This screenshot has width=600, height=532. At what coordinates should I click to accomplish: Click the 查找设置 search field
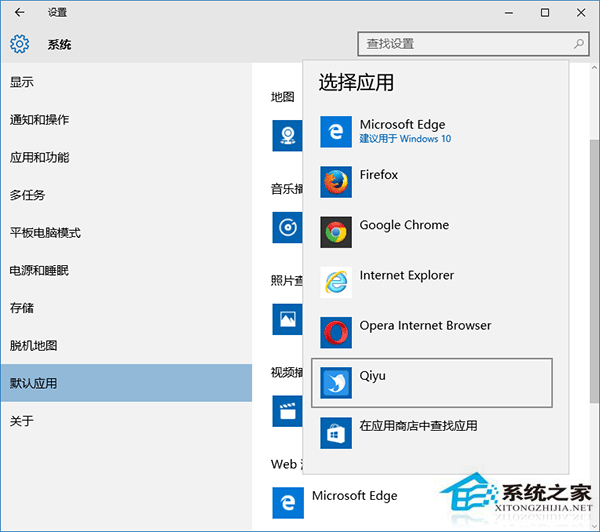[473, 44]
